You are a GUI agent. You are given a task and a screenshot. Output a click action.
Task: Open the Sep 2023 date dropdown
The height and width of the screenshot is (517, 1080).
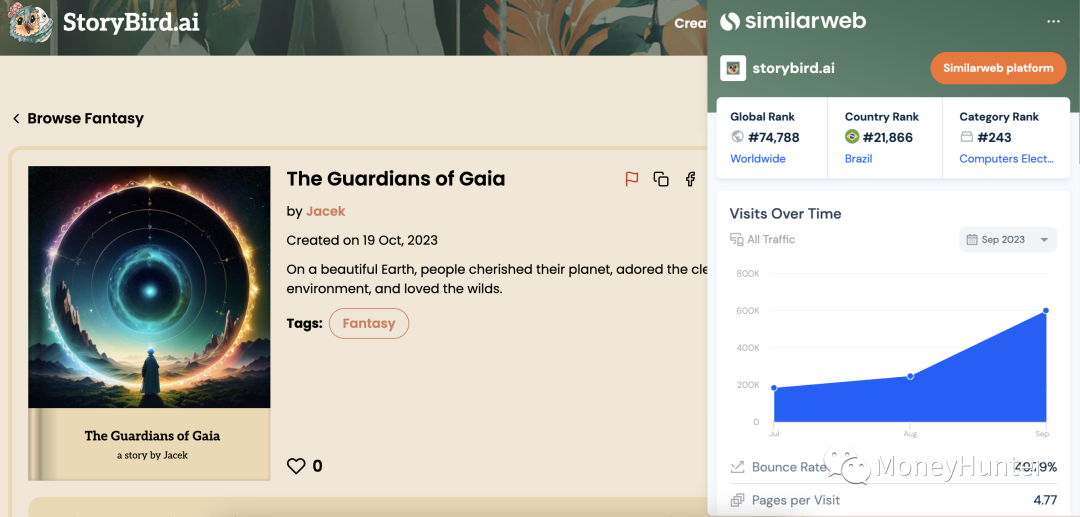pyautogui.click(x=1007, y=240)
